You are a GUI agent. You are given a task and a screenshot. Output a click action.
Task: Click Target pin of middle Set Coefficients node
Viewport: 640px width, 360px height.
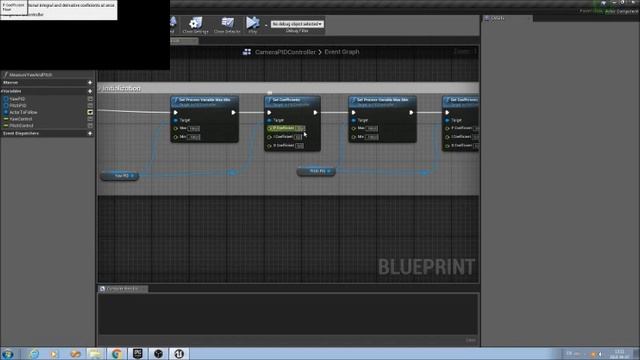(x=269, y=120)
